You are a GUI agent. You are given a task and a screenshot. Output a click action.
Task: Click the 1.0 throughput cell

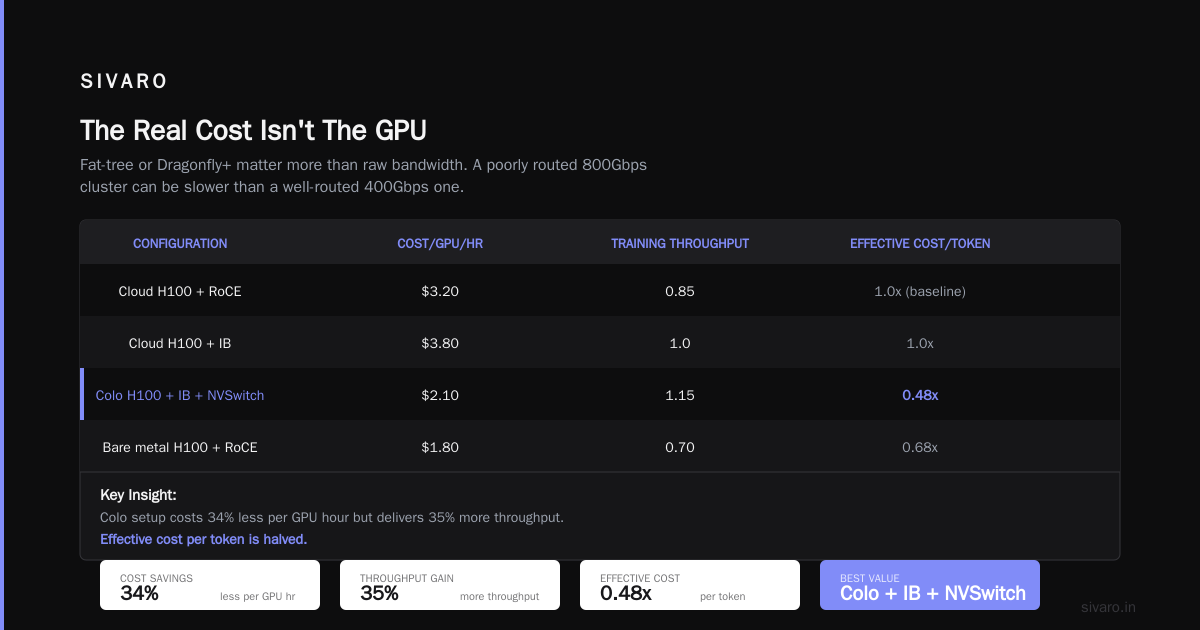coord(680,344)
